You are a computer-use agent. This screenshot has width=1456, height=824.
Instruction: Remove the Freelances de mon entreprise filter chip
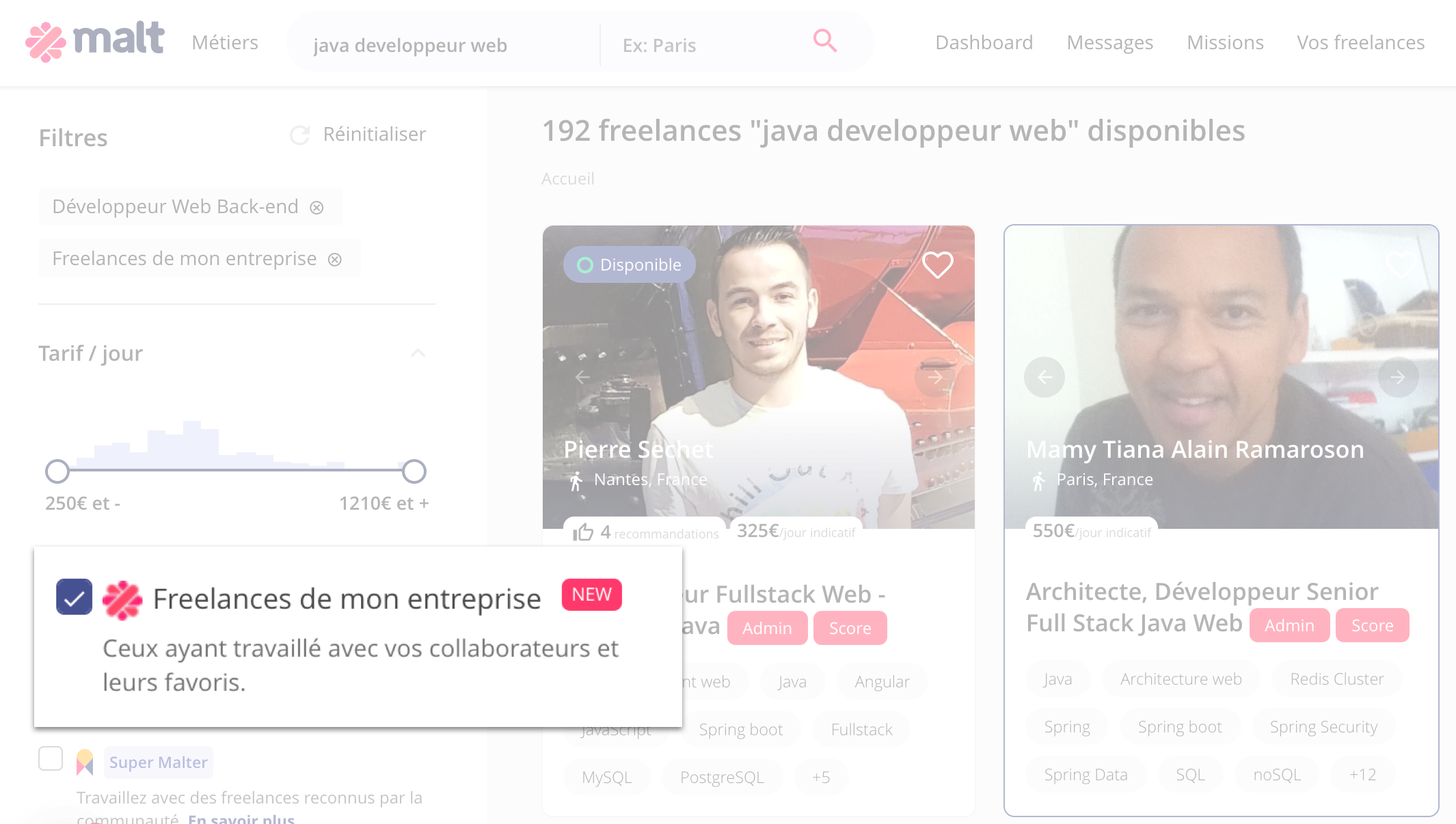coord(335,259)
